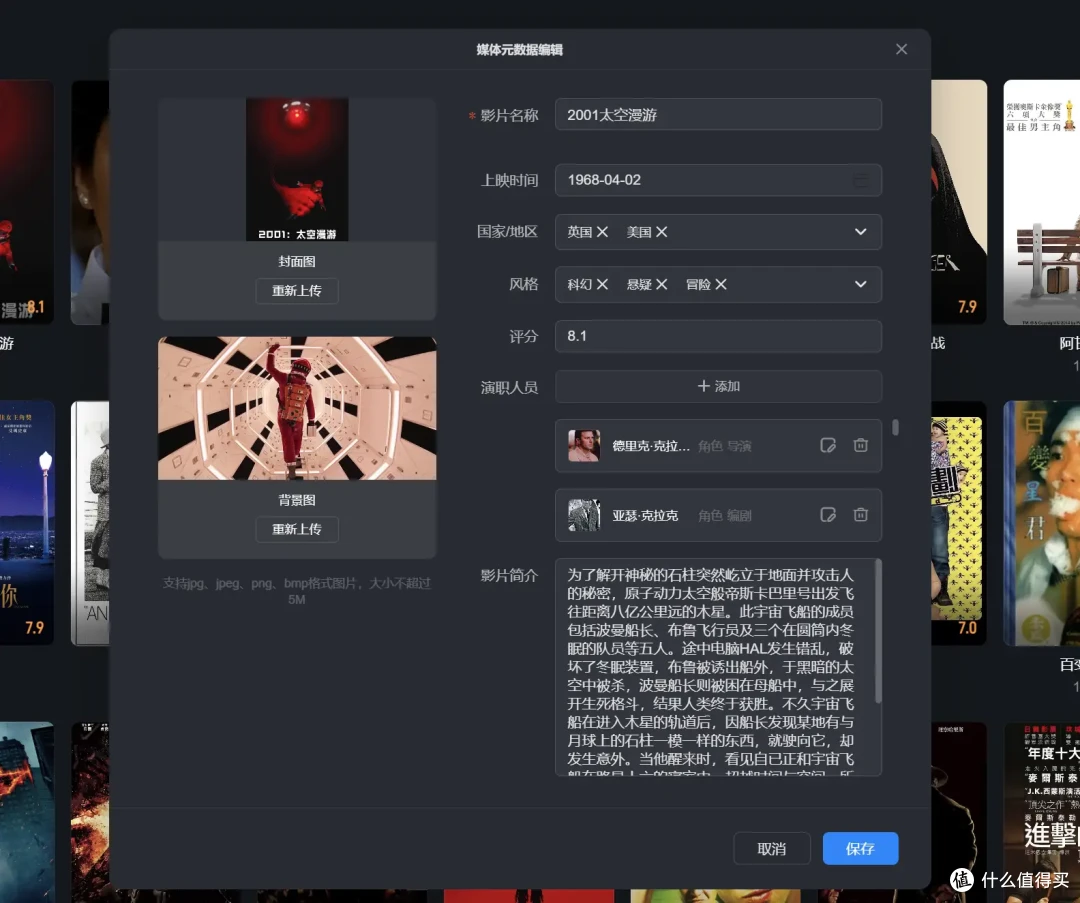
Task: Click the synopsis text area scrollbar
Action: 878,632
